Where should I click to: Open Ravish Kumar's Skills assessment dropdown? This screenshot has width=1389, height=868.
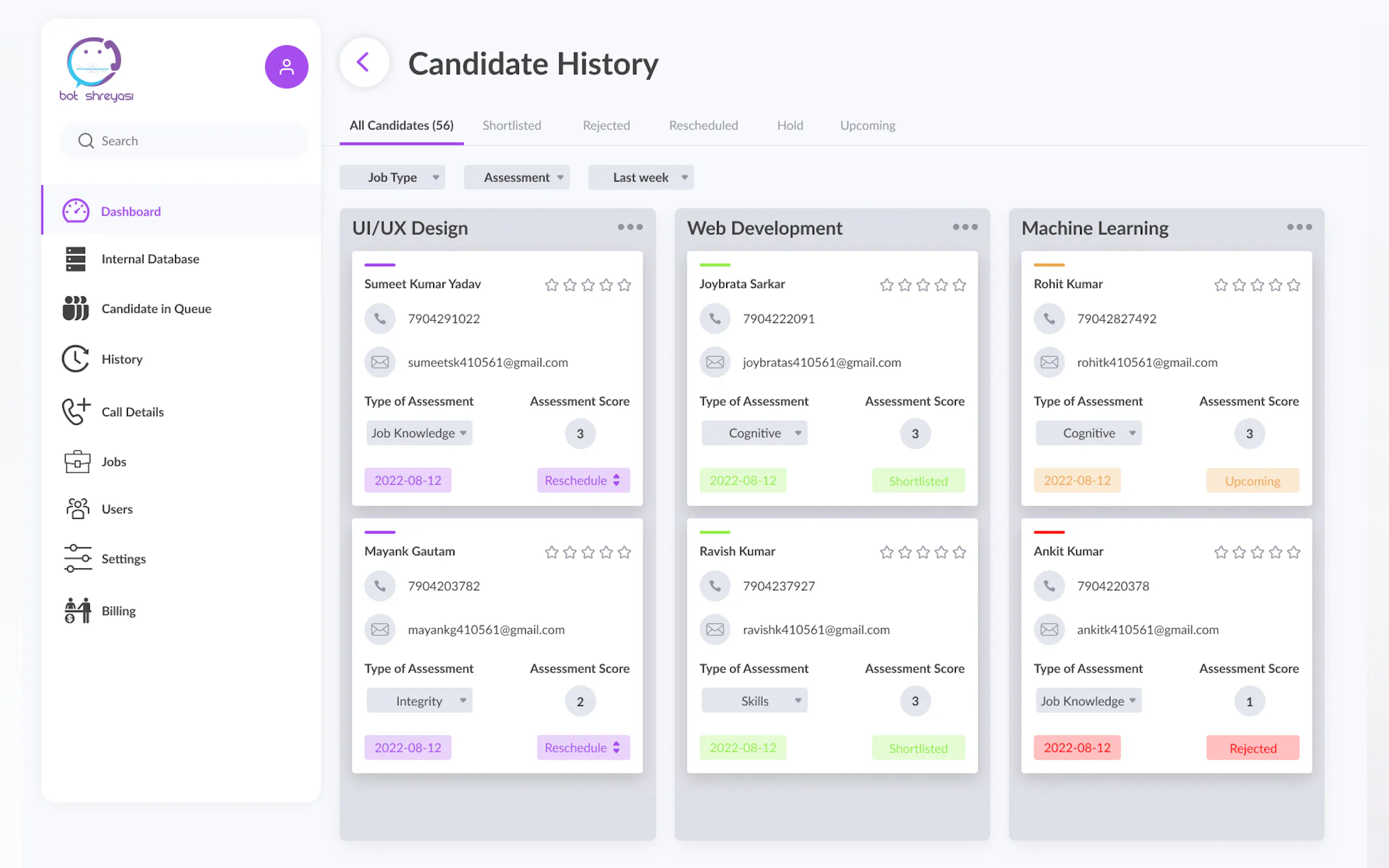click(754, 700)
